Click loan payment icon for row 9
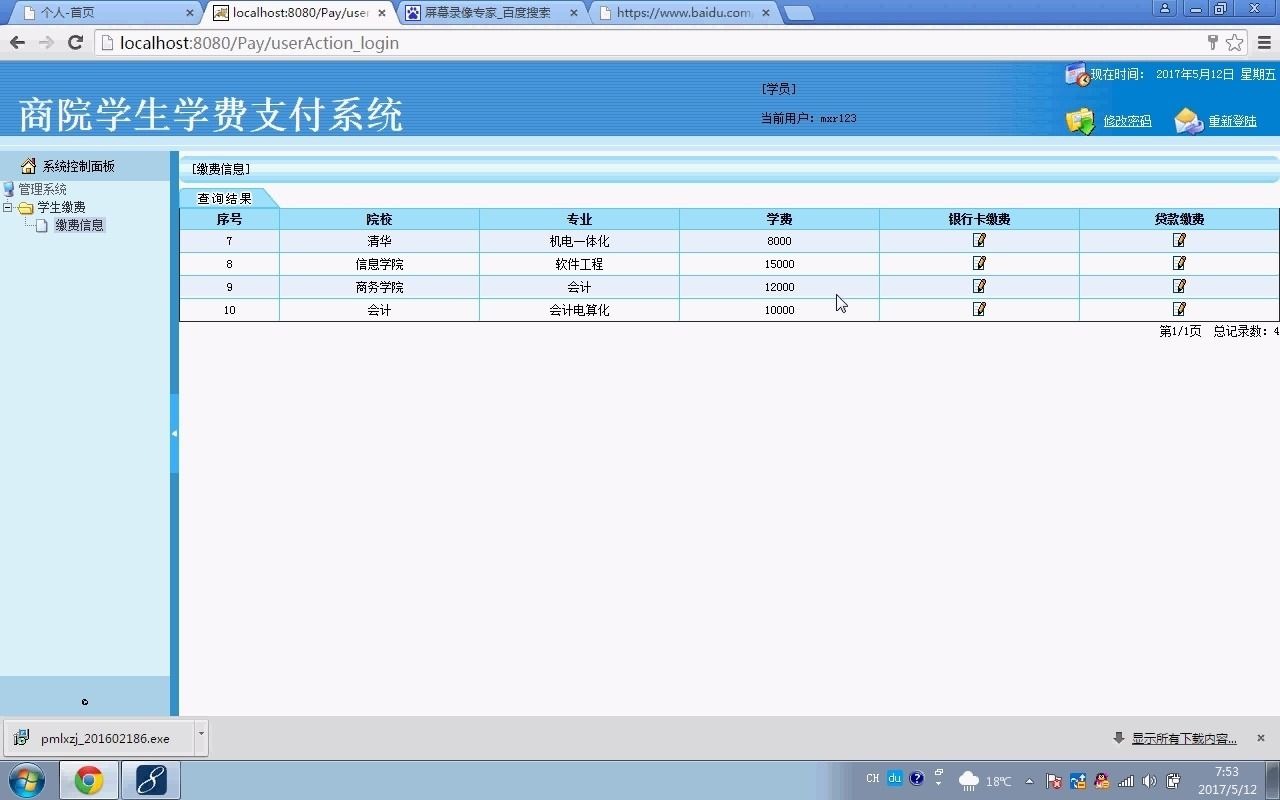 pyautogui.click(x=1179, y=286)
